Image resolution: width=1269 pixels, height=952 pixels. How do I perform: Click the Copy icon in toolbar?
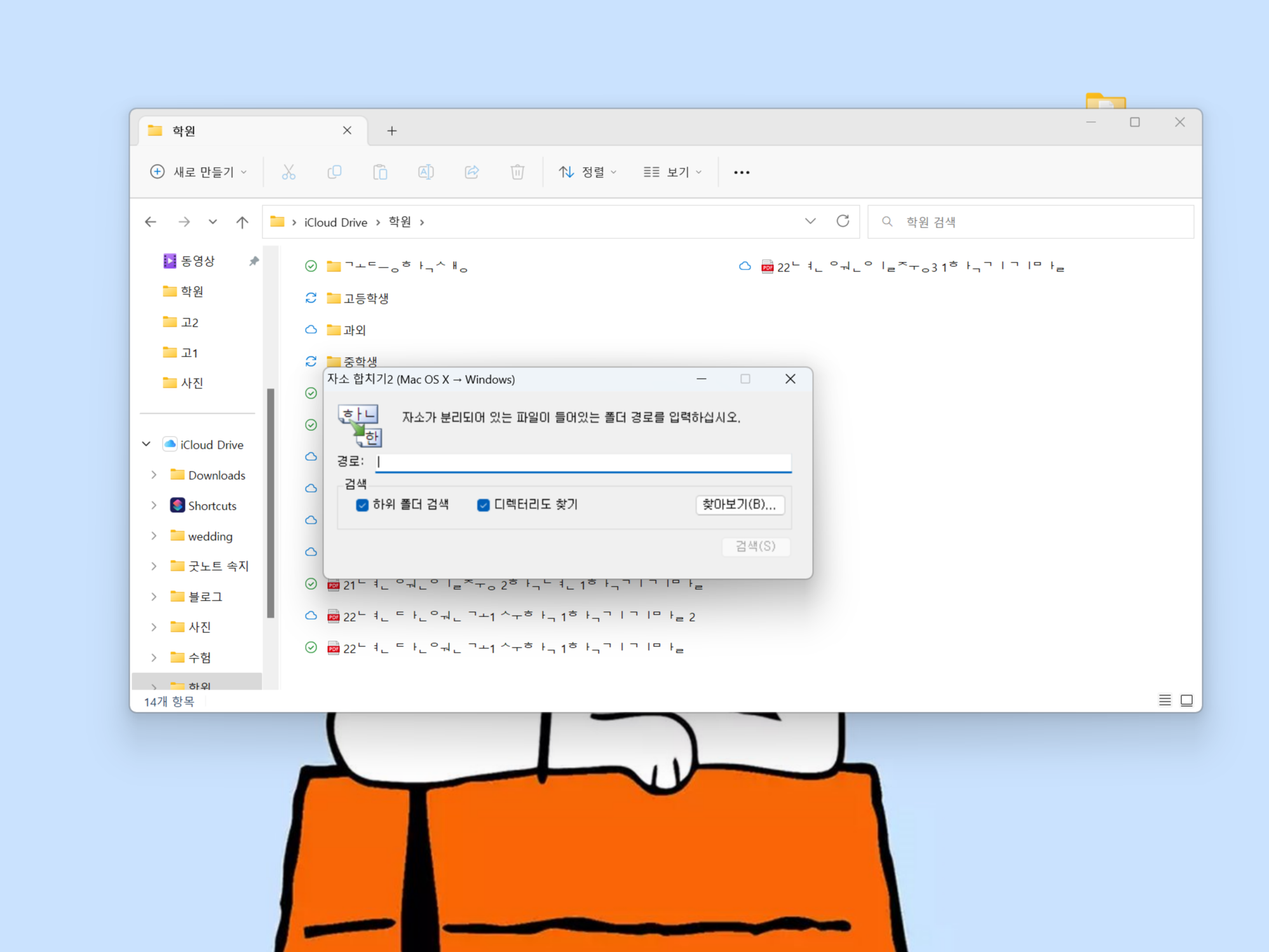pyautogui.click(x=334, y=172)
